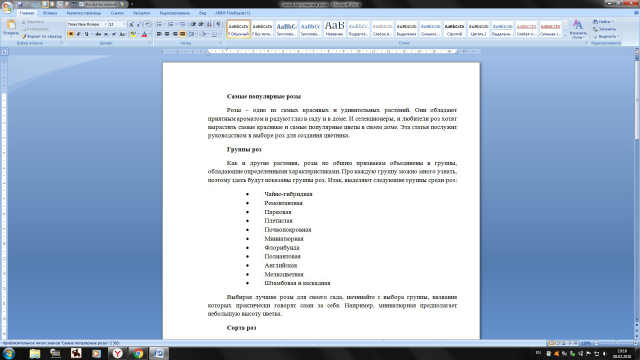Screen dimensions: 640x360
Task: Open Yandex browser taskbar icon
Action: point(117,353)
